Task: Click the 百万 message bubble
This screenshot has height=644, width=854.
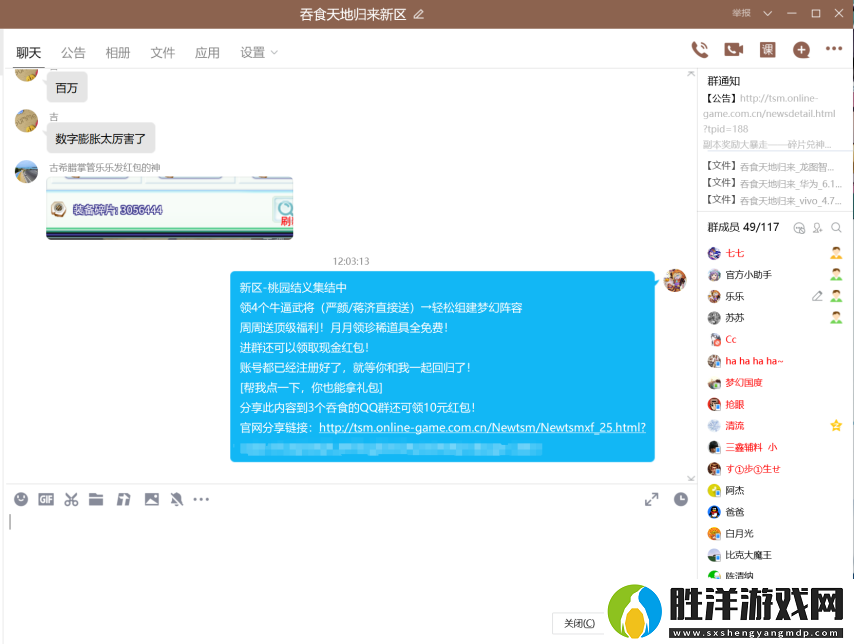Action: [66, 88]
